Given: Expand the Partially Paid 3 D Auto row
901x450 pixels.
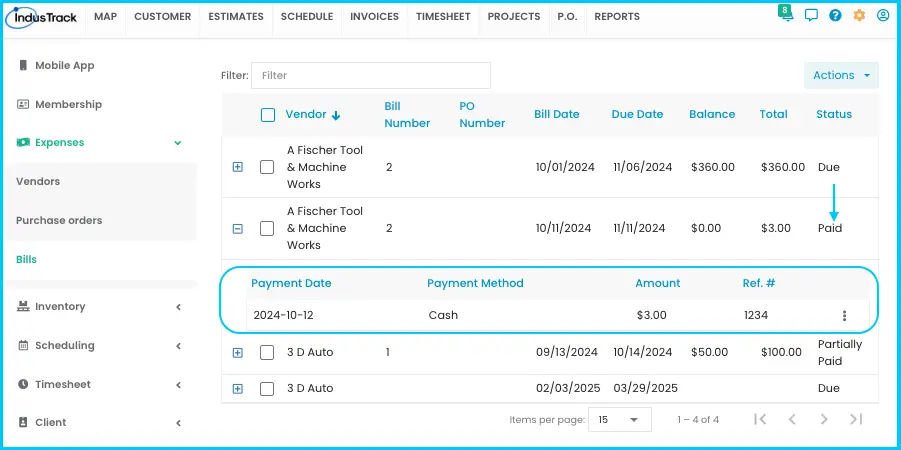Looking at the screenshot, I should 237,353.
